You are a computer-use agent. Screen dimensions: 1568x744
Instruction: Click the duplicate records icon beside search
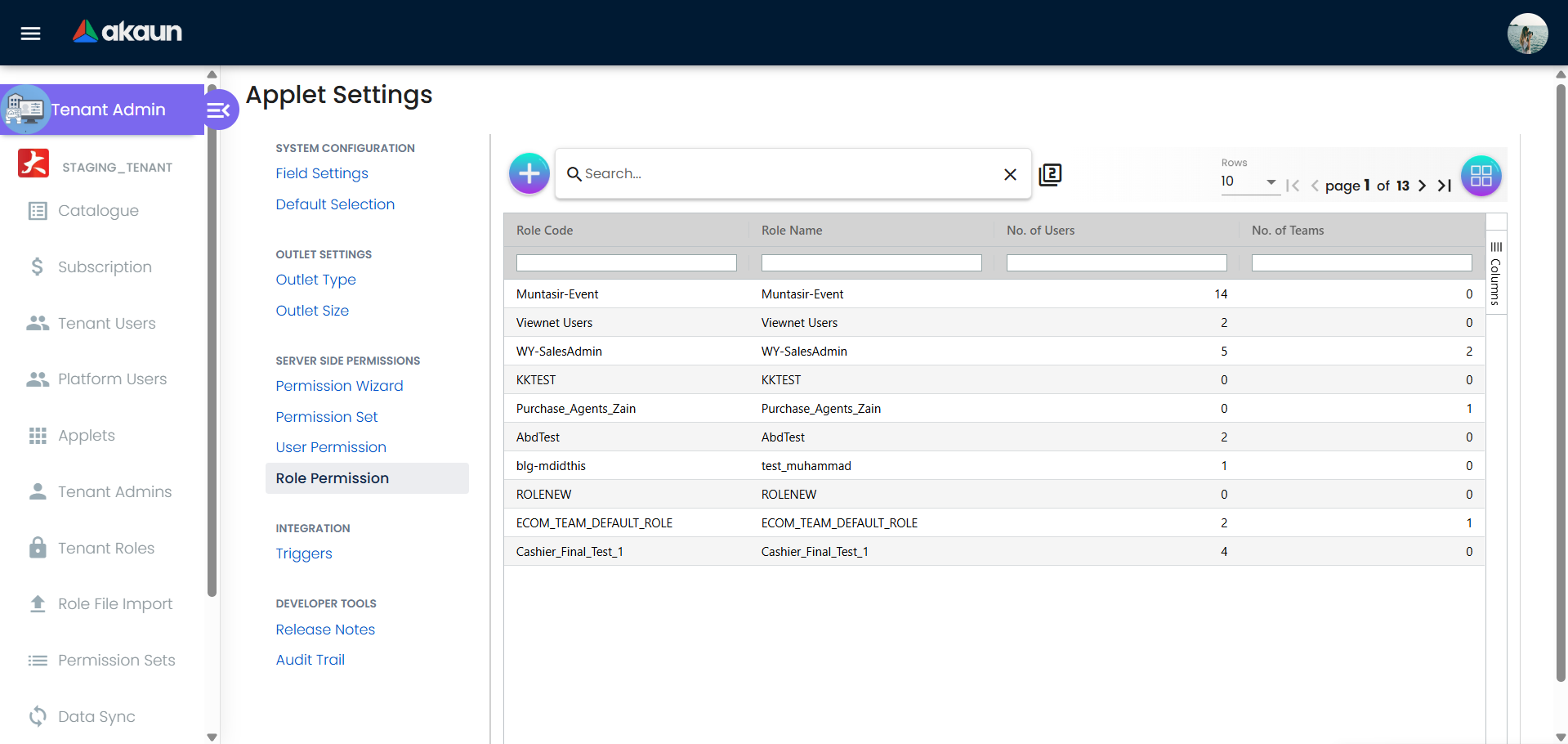tap(1050, 174)
